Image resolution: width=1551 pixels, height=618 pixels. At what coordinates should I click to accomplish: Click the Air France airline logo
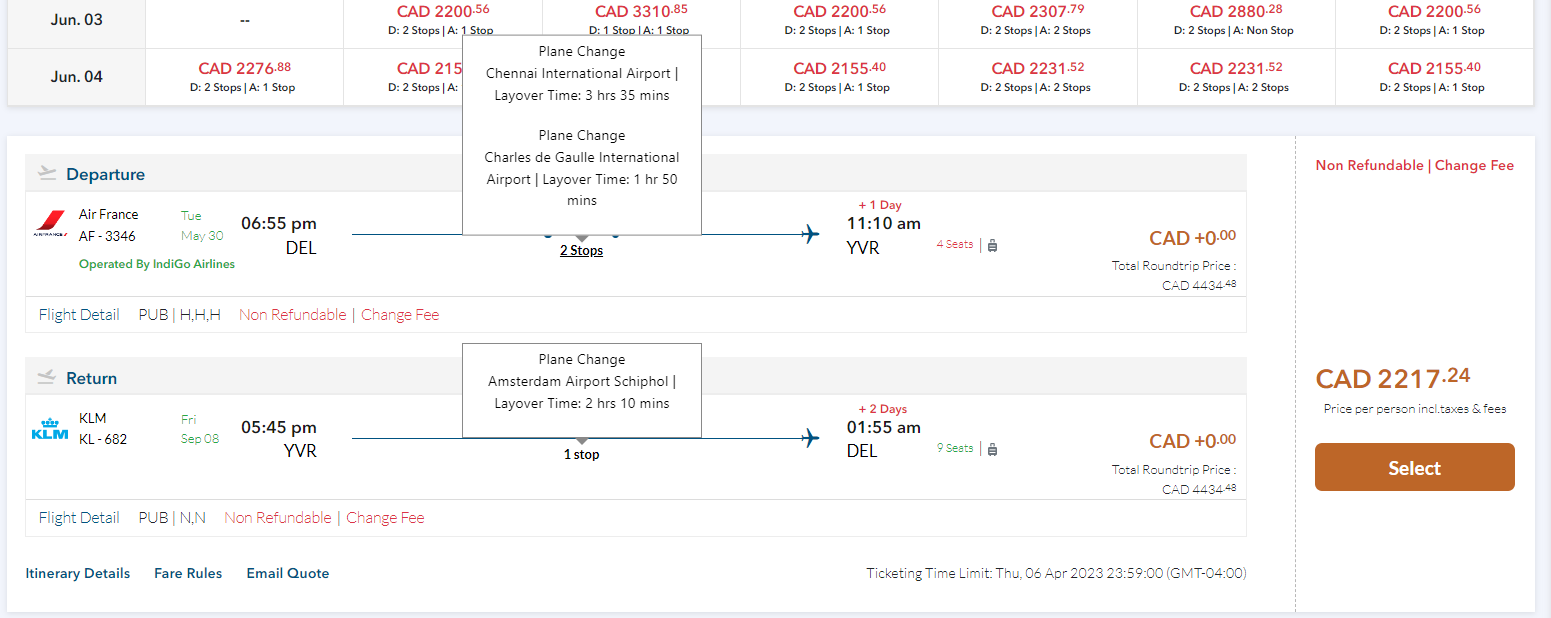coord(49,225)
